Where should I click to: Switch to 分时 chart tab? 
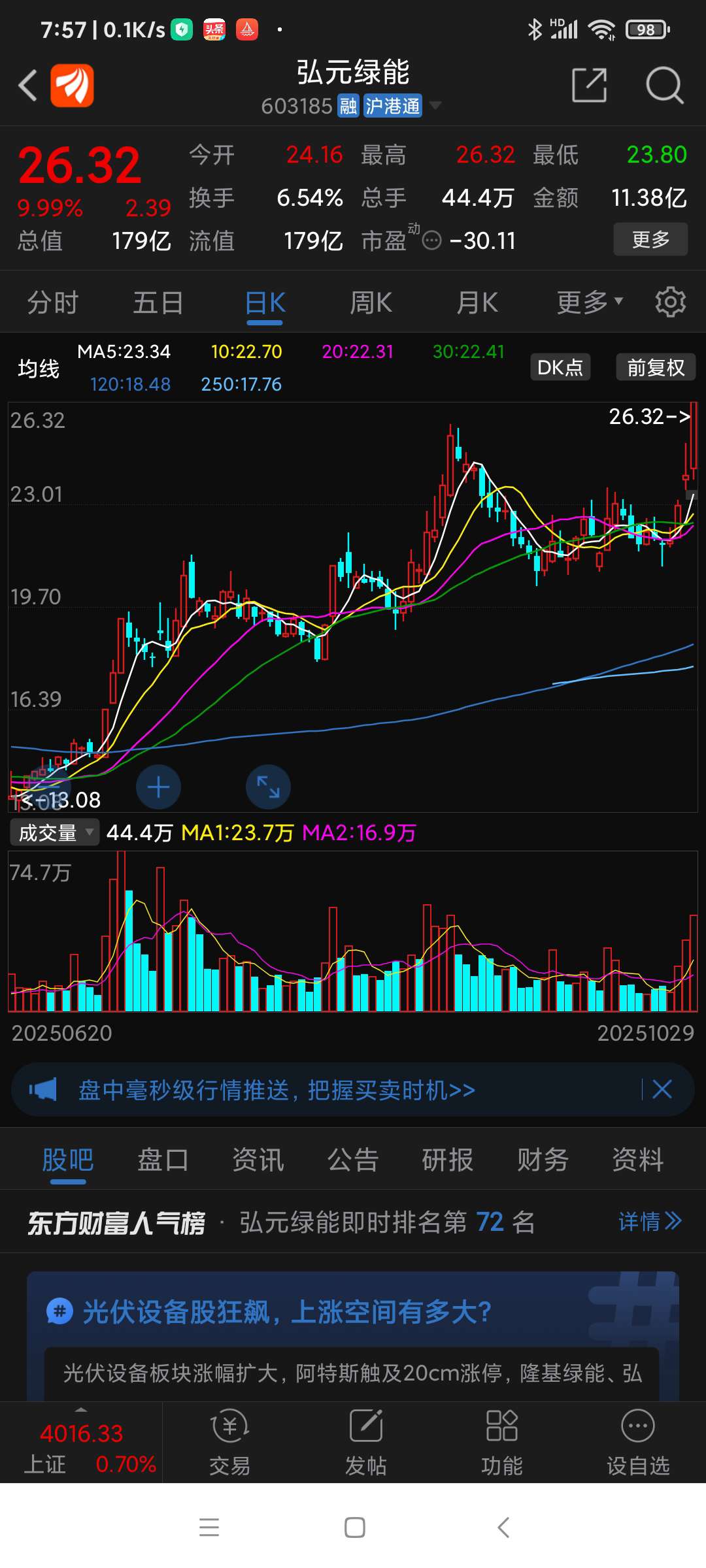(52, 302)
